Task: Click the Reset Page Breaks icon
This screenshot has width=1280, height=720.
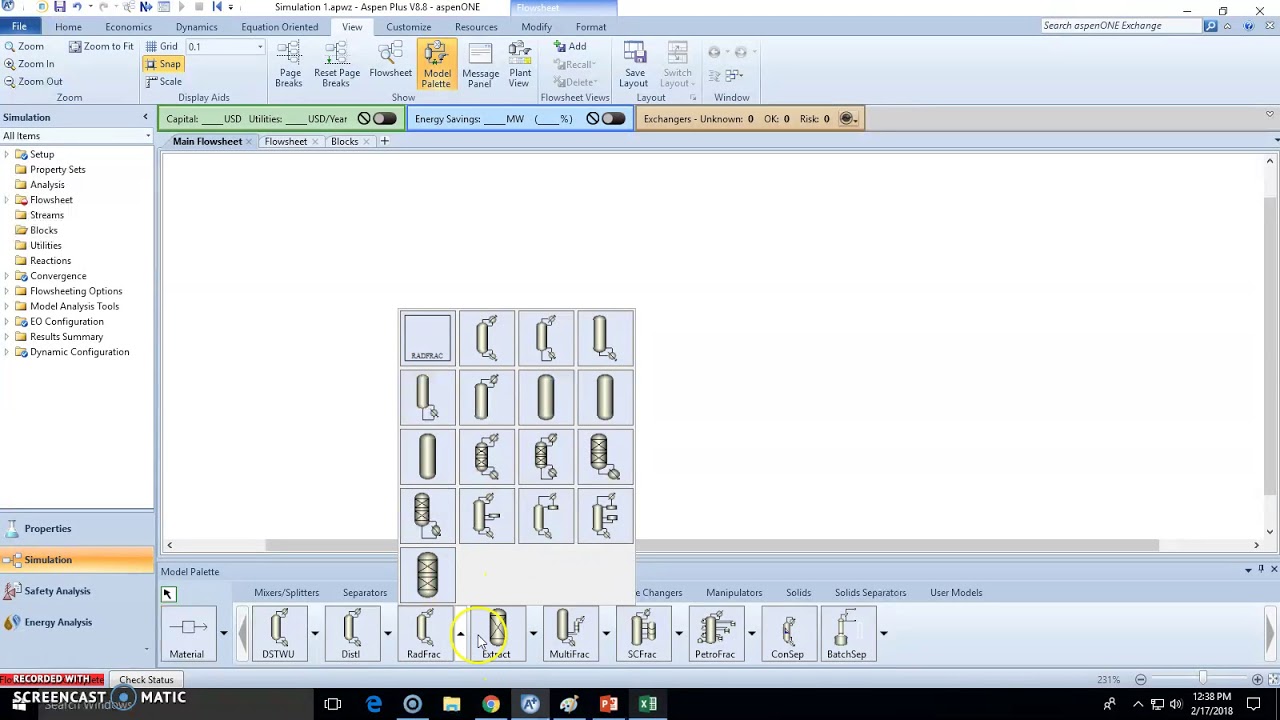Action: coord(337,65)
